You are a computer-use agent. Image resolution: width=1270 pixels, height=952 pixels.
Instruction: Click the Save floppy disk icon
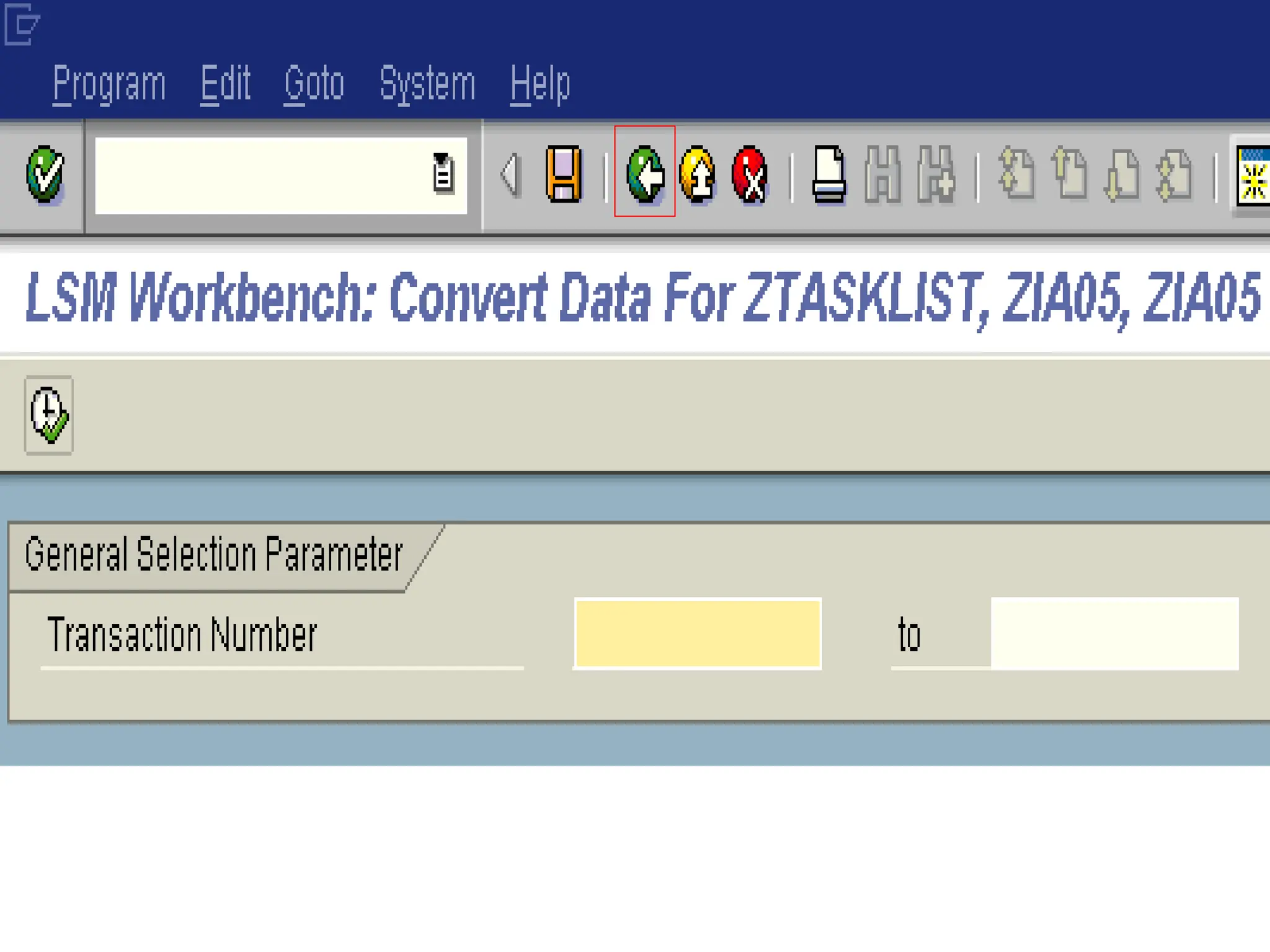click(x=564, y=175)
